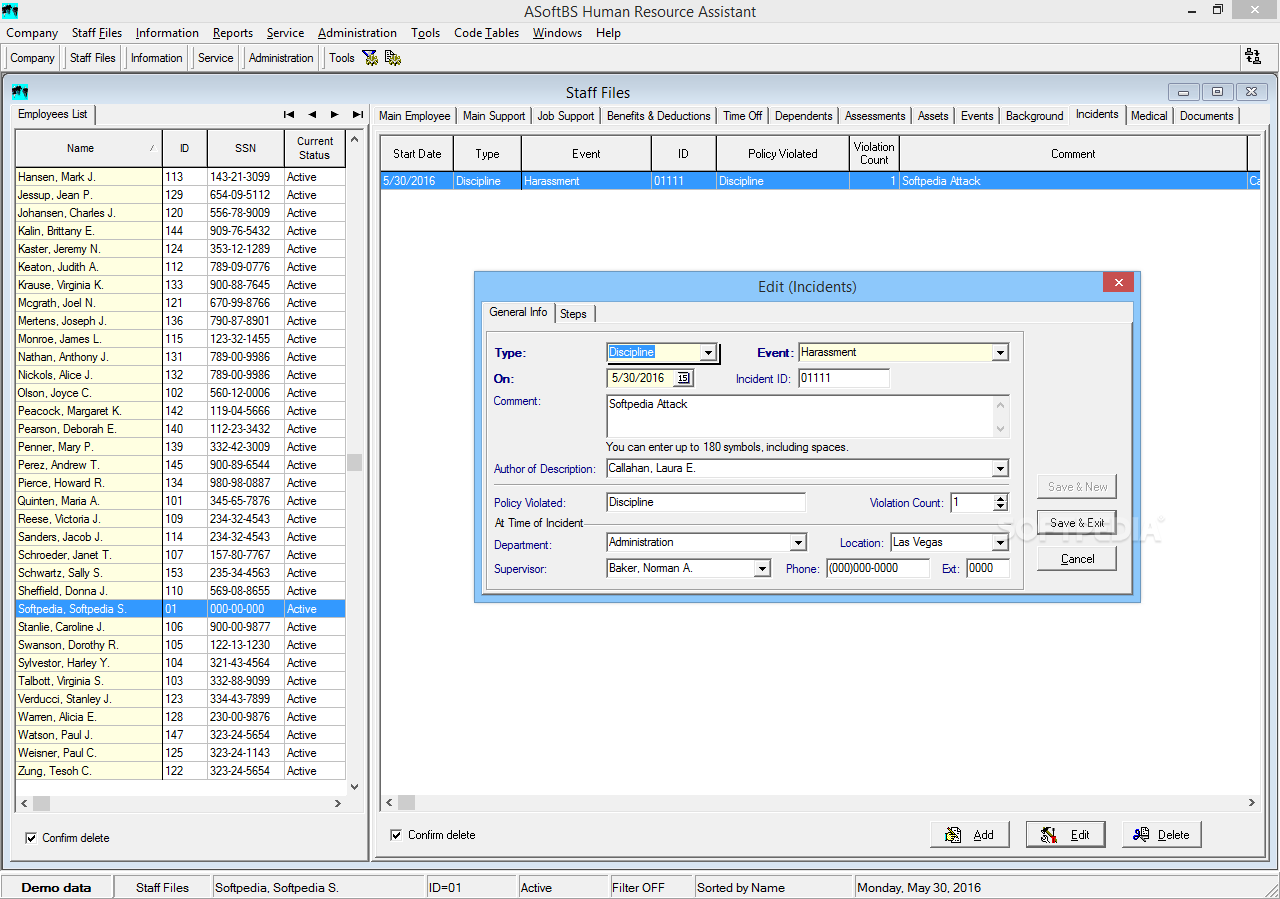Open calendar picker for the On date
The width and height of the screenshot is (1280, 899).
pyautogui.click(x=683, y=378)
